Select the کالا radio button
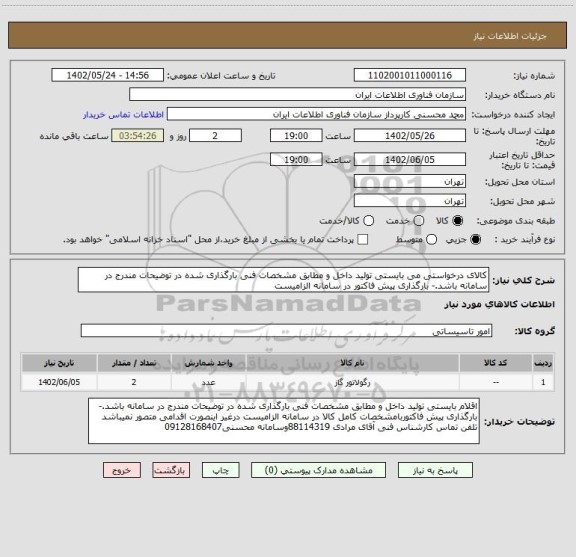 coord(458,221)
